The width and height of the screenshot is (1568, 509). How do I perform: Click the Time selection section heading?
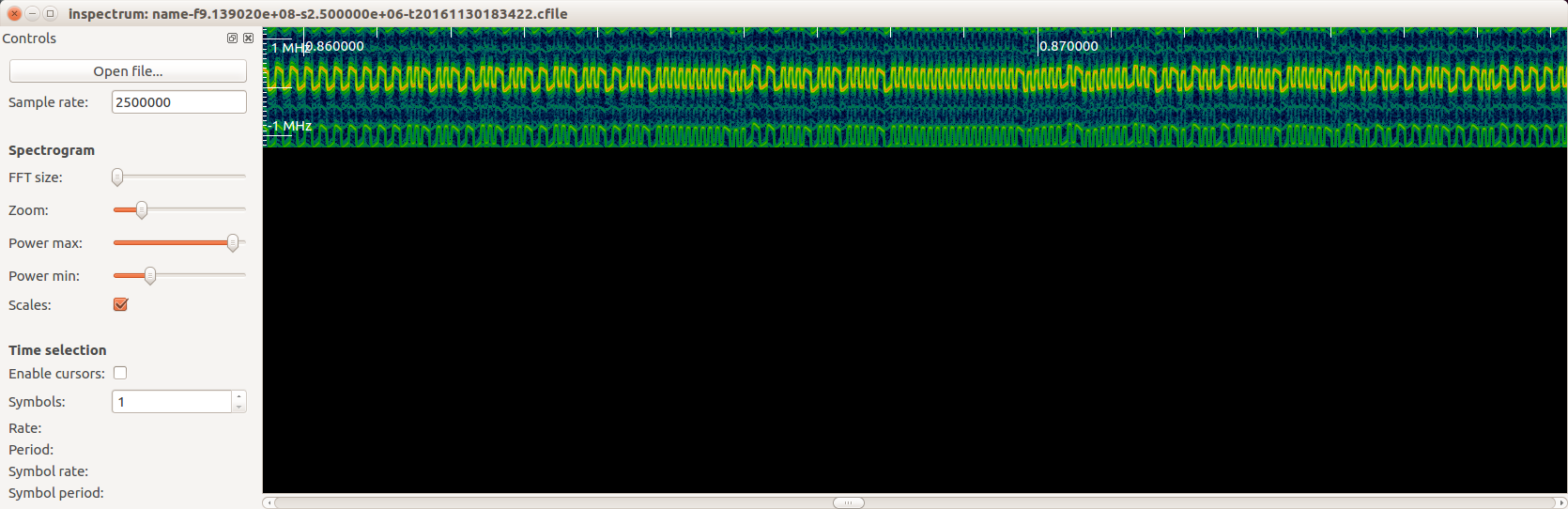[57, 350]
